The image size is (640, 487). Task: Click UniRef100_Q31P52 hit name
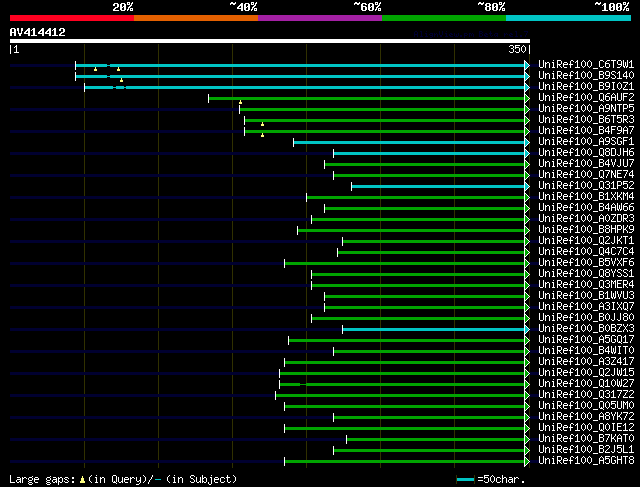coord(586,186)
